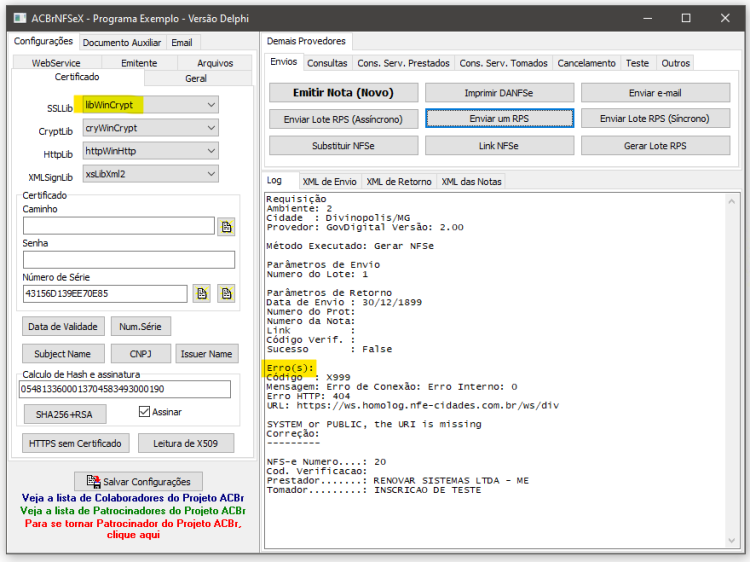The image size is (750, 562).
Task: Click the Enviar e-mail button
Action: pyautogui.click(x=655, y=93)
